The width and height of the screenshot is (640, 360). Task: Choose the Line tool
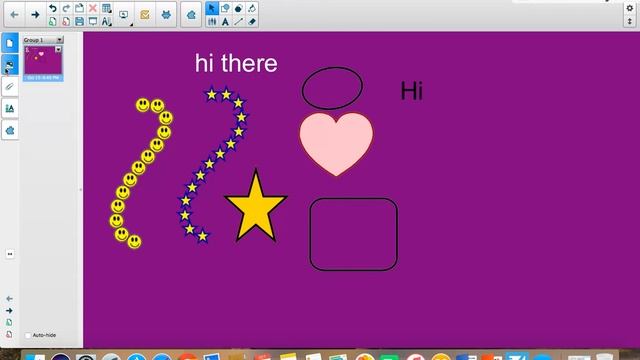(239, 21)
